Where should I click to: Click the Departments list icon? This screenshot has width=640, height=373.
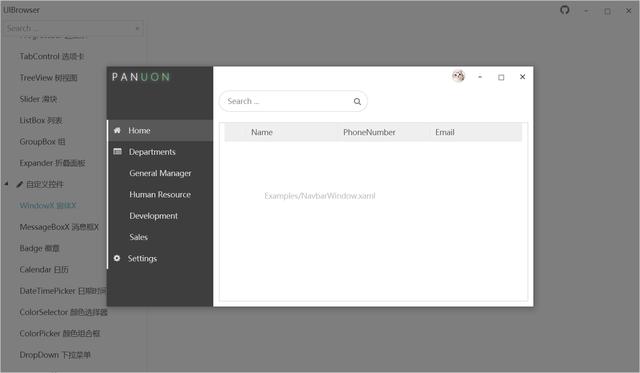[x=118, y=151]
